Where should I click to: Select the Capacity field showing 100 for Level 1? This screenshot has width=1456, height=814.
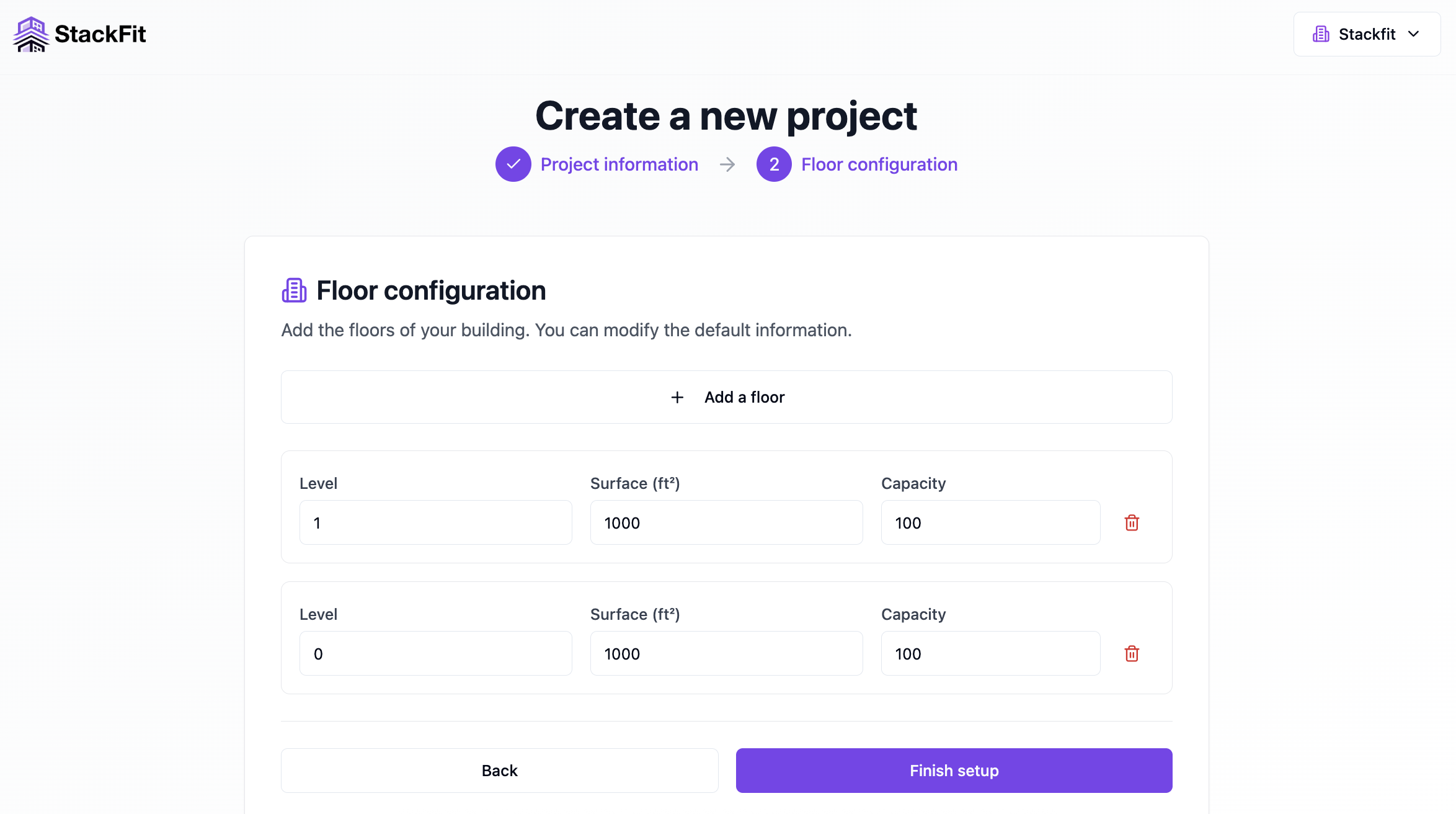(x=990, y=522)
